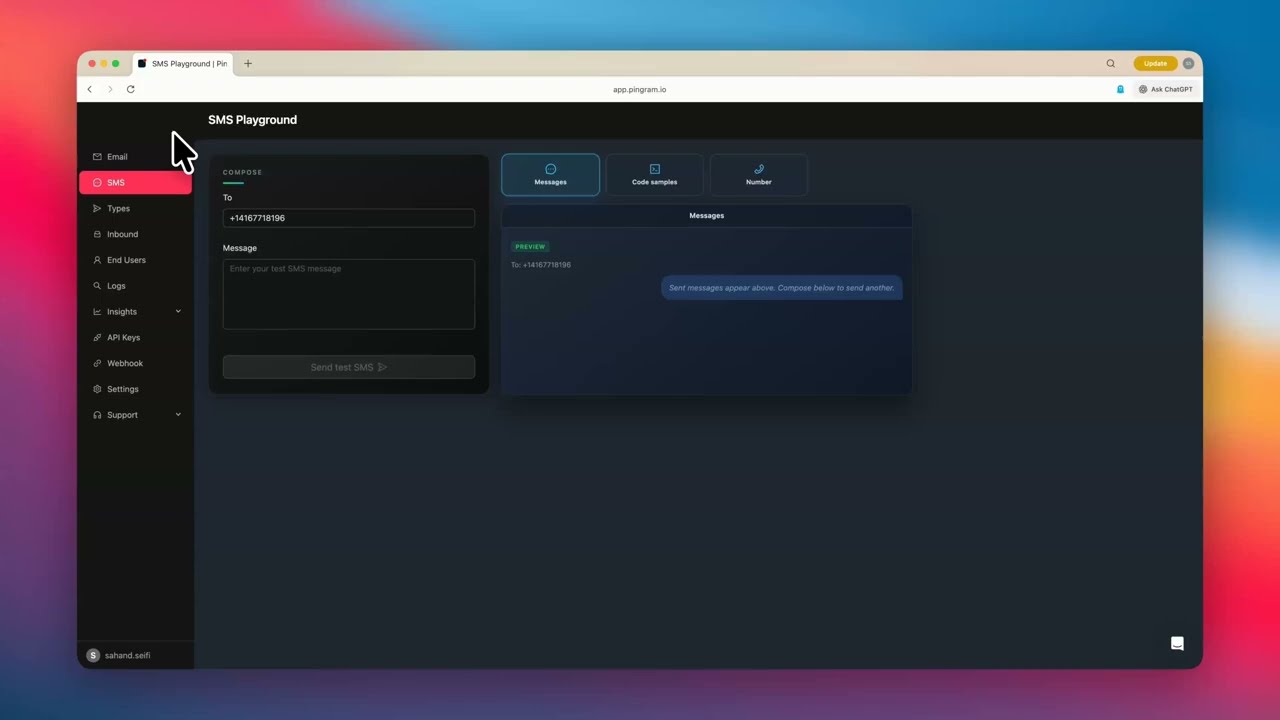
Task: Click the PREVIEW badge
Action: pos(530,247)
